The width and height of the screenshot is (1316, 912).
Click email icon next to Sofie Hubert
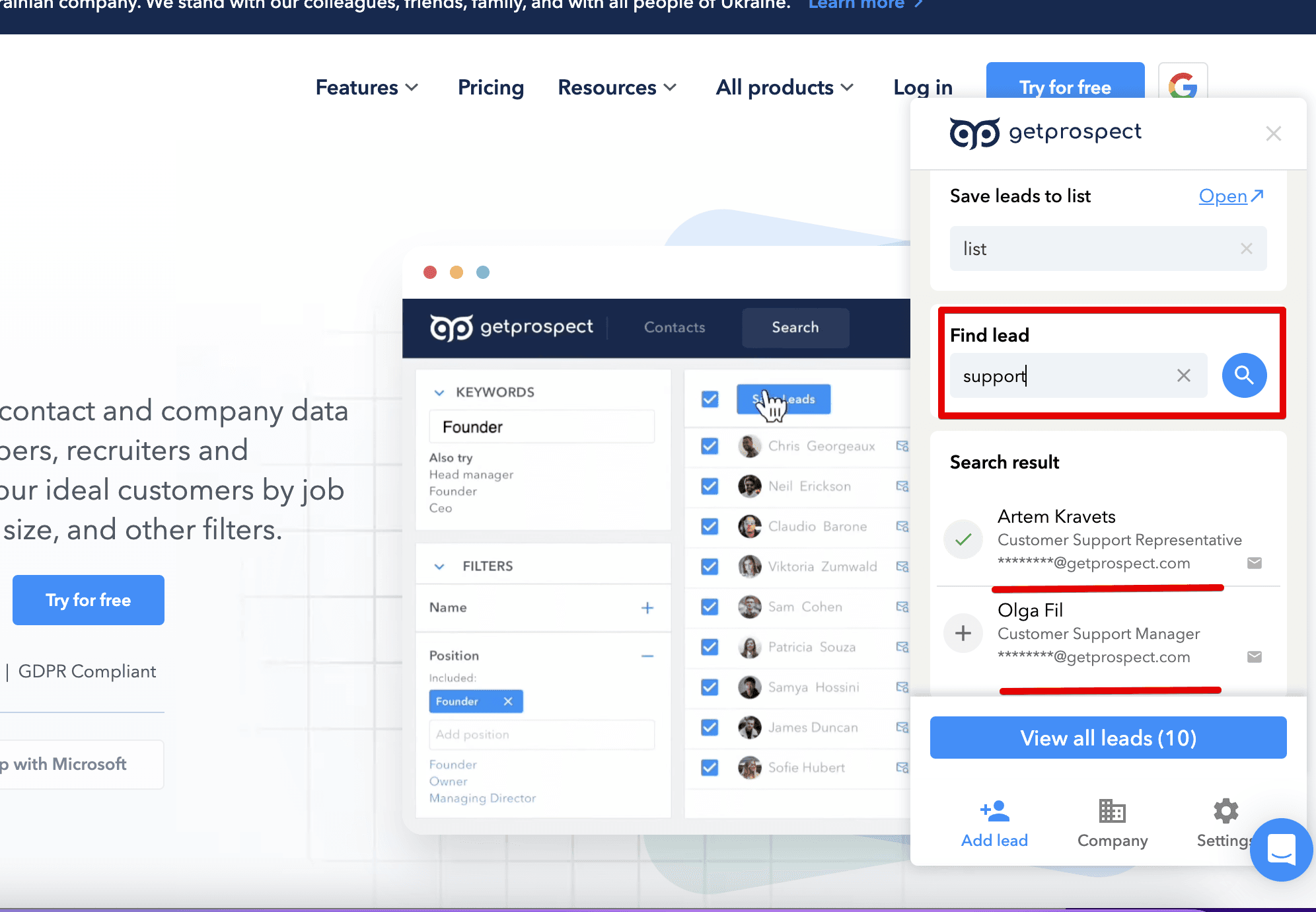902,768
